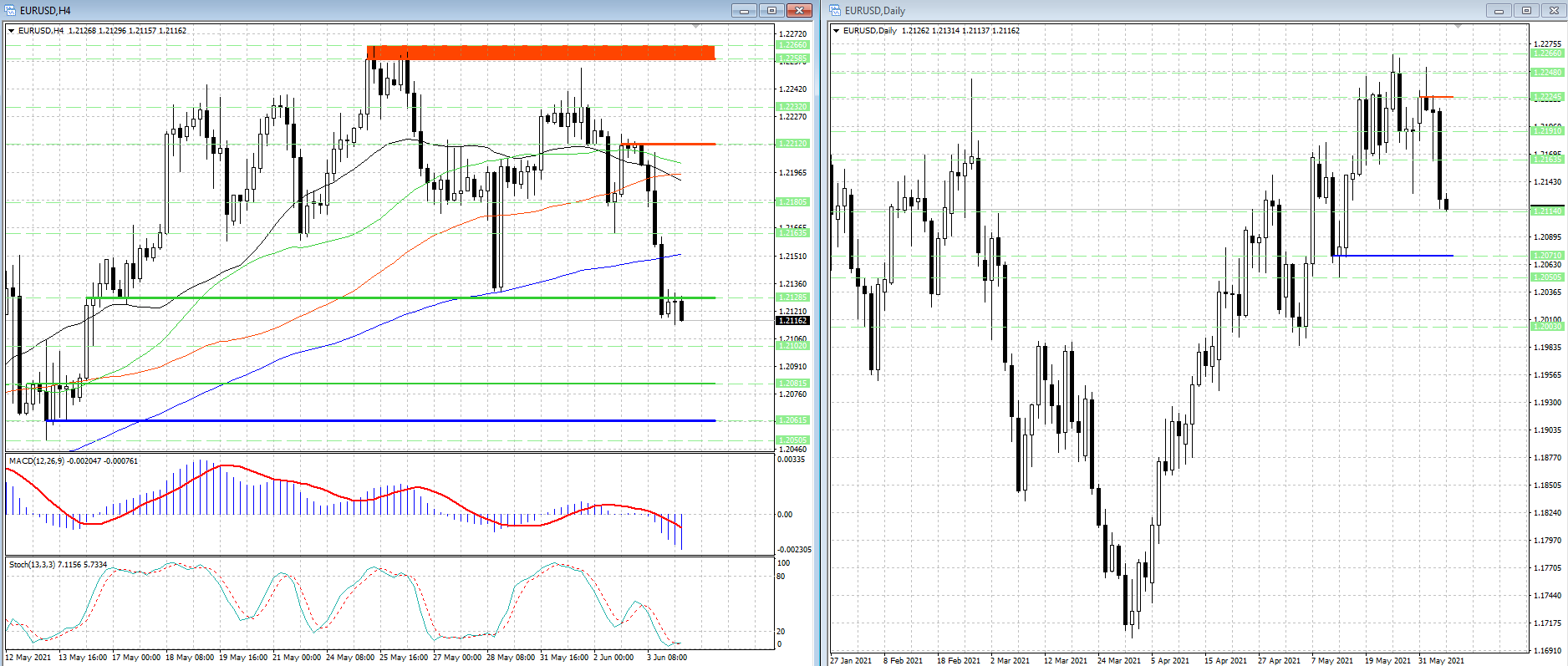Click the 1.22720 price on H4 scale

(792, 34)
